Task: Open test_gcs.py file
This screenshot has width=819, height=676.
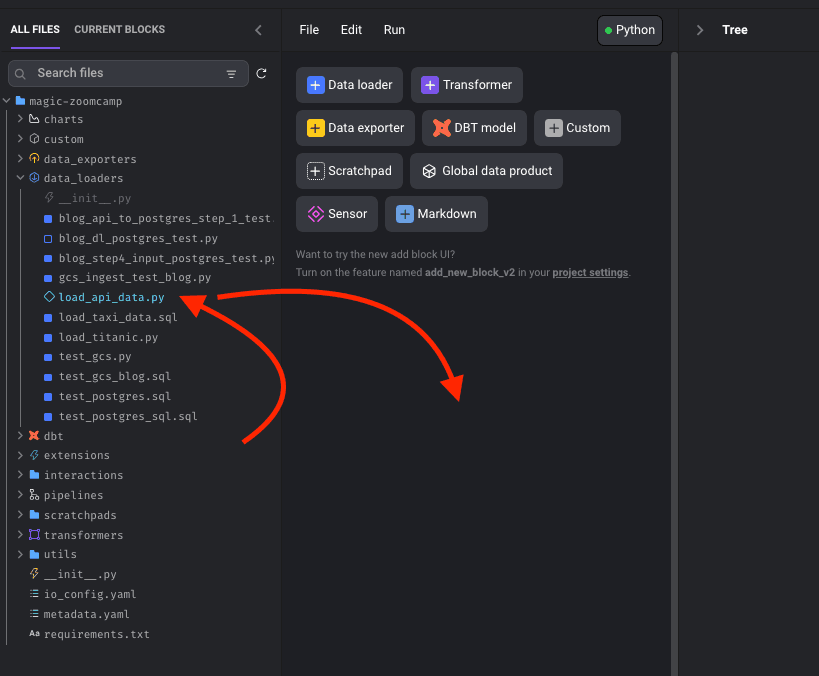Action: point(95,357)
